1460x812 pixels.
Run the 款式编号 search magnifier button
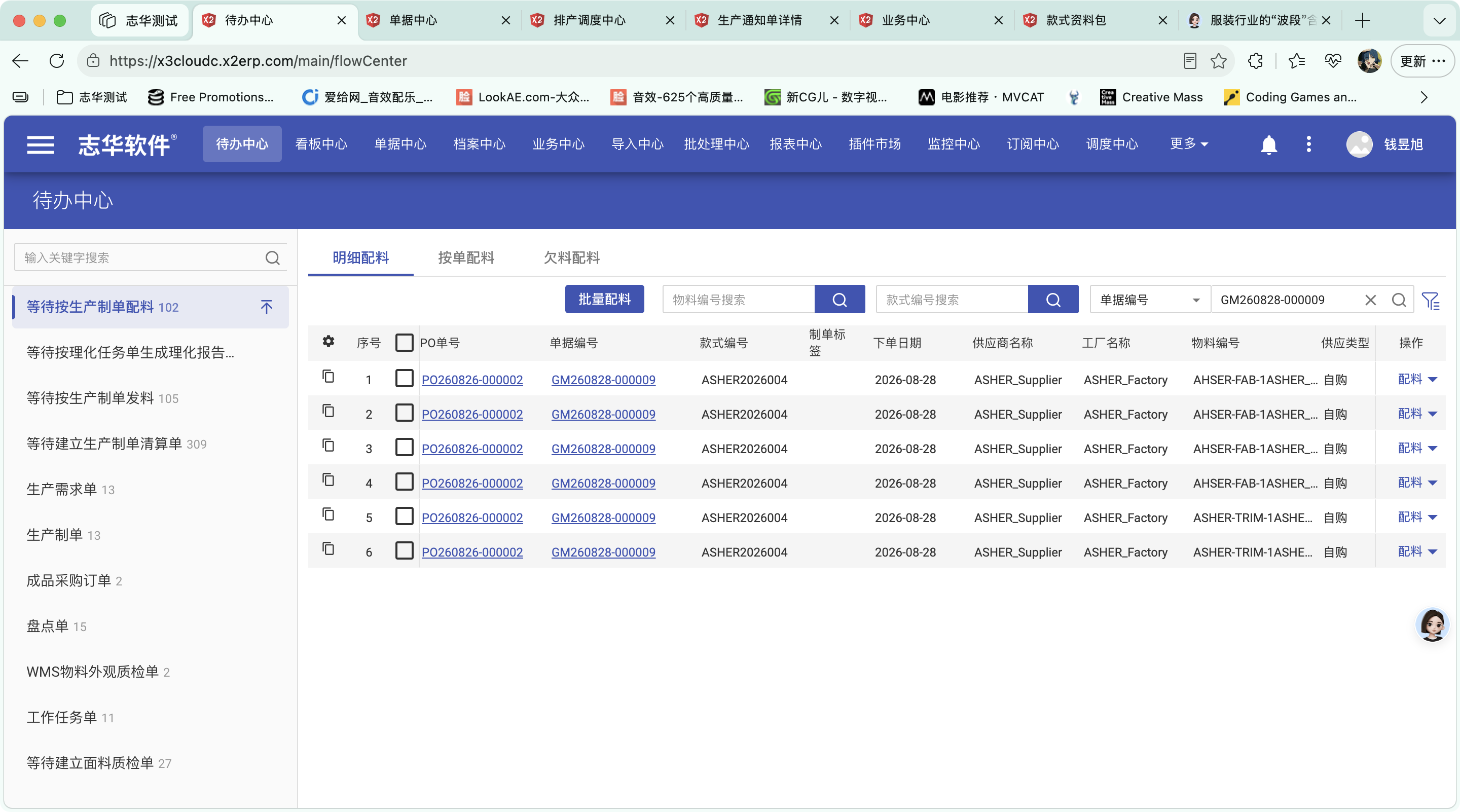point(1053,299)
